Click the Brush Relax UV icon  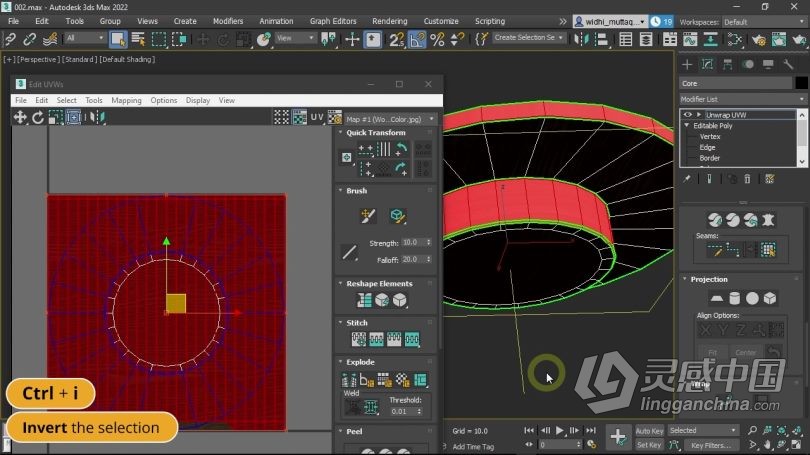[x=397, y=215]
